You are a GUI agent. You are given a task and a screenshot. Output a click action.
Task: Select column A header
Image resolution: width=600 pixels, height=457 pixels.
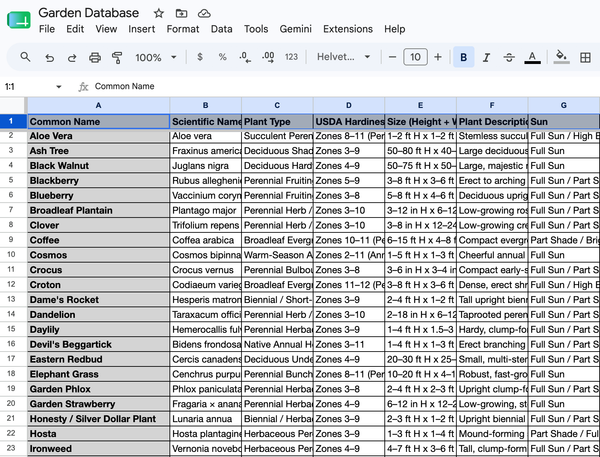(x=99, y=105)
